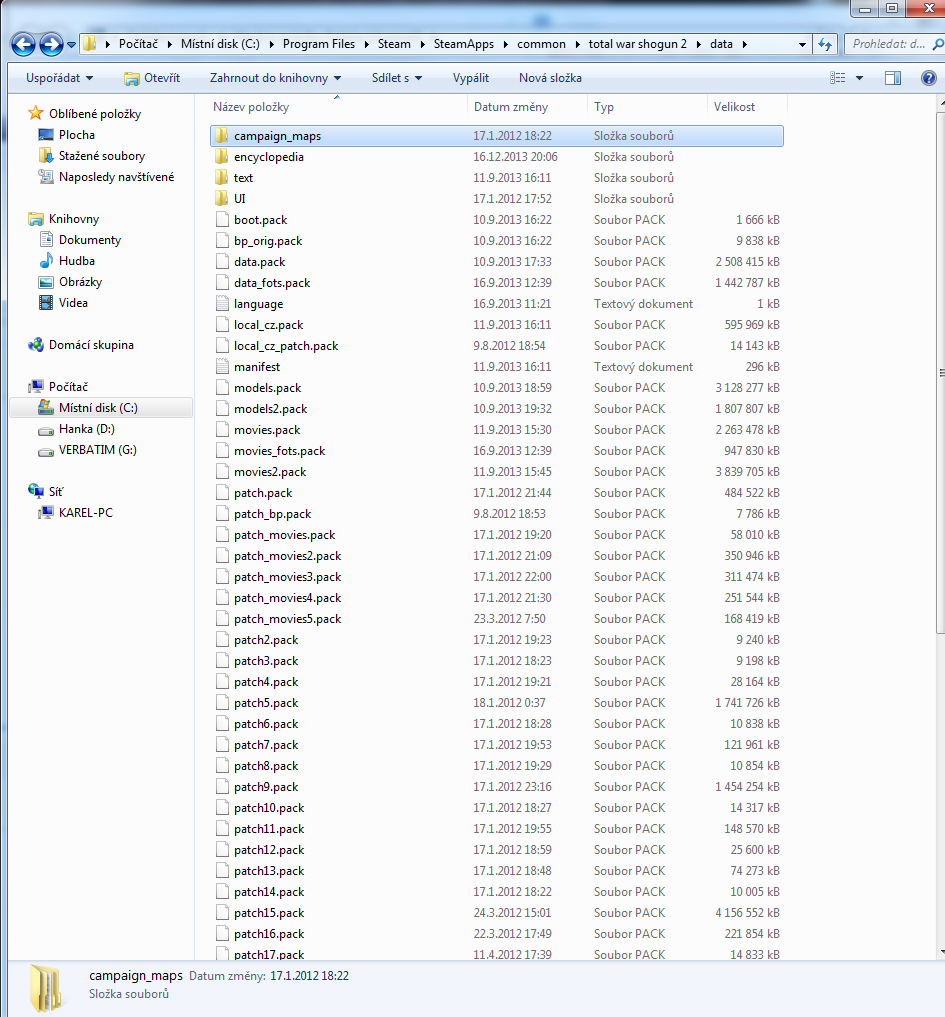Open help via the question mark icon
945x1017 pixels.
coord(927,78)
